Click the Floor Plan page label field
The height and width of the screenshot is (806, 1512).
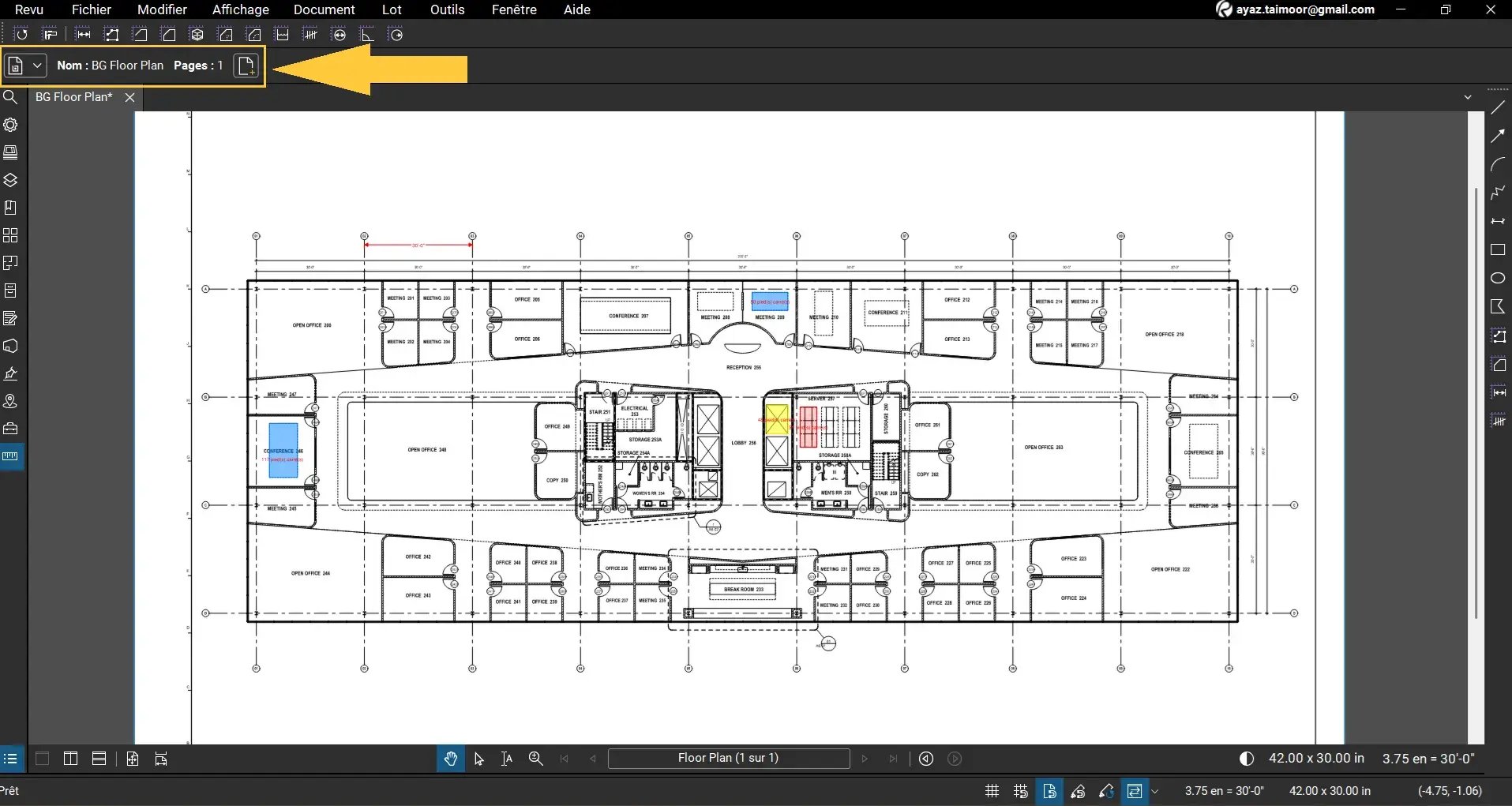pyautogui.click(x=728, y=758)
